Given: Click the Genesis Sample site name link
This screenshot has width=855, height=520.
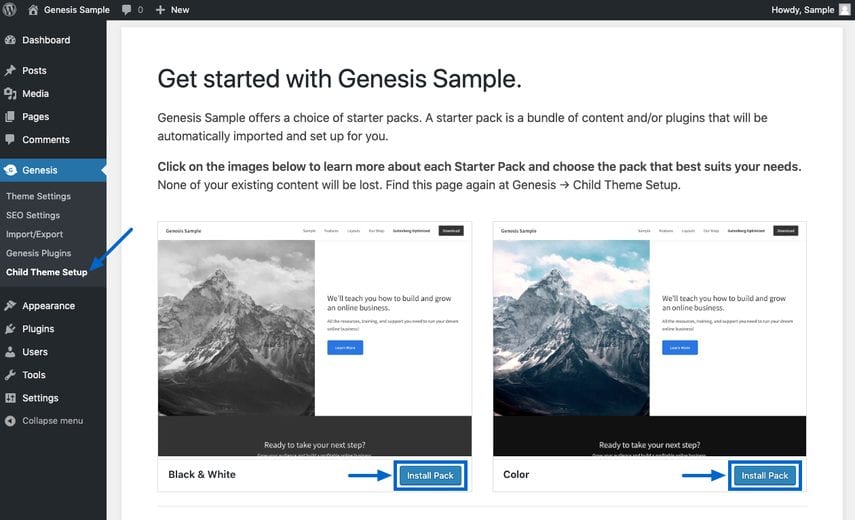Looking at the screenshot, I should 76,10.
